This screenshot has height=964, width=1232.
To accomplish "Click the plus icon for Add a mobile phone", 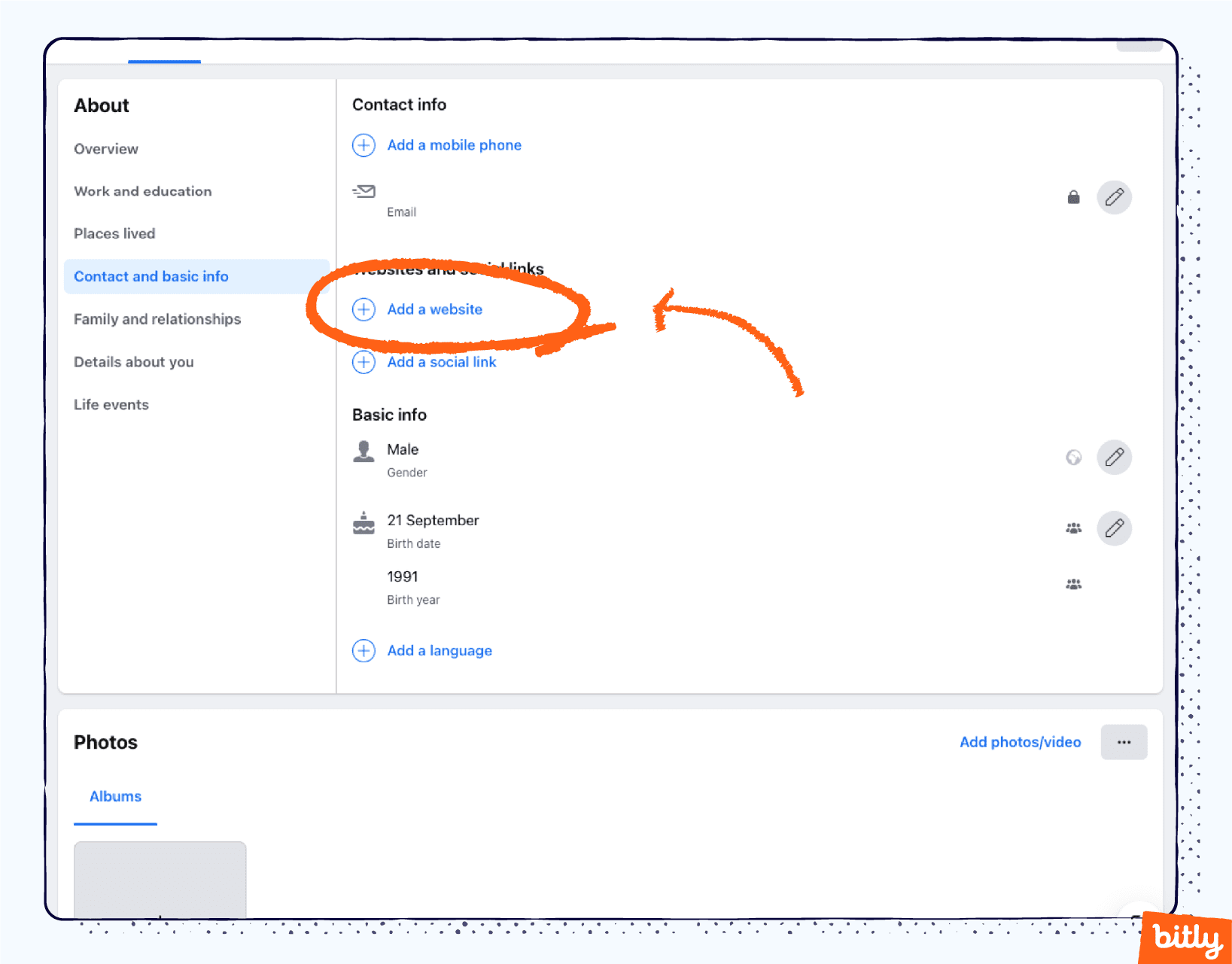I will pos(364,144).
